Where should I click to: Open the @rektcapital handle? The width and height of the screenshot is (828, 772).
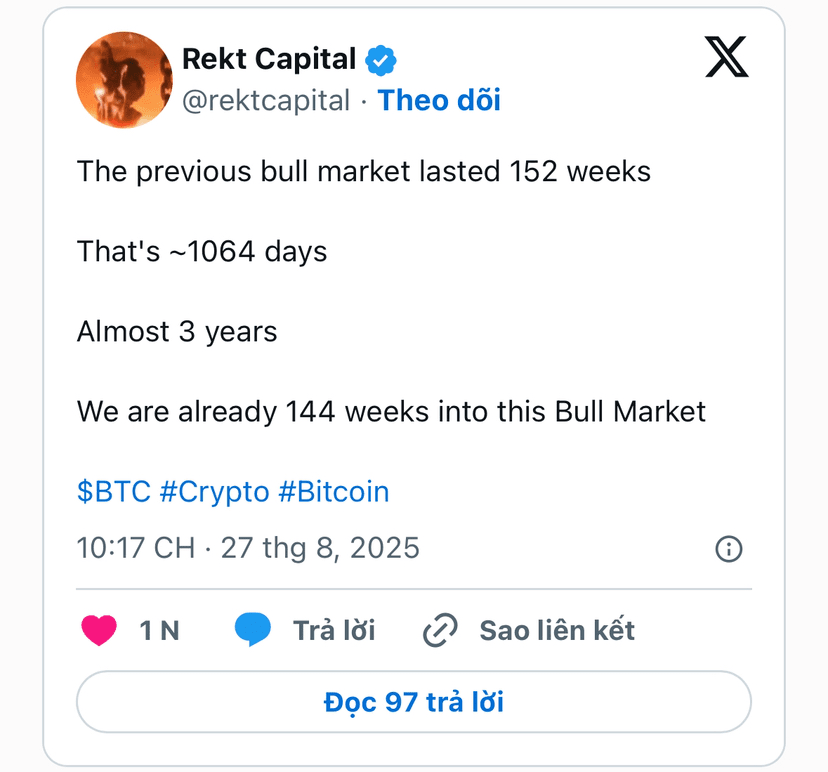[266, 100]
